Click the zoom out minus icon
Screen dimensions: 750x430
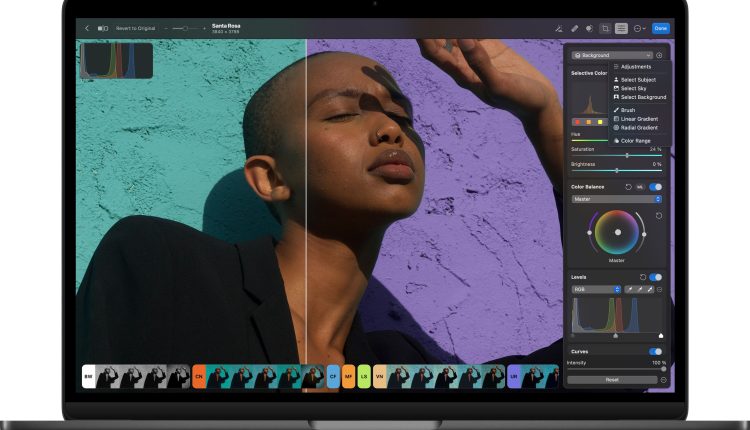(x=166, y=29)
